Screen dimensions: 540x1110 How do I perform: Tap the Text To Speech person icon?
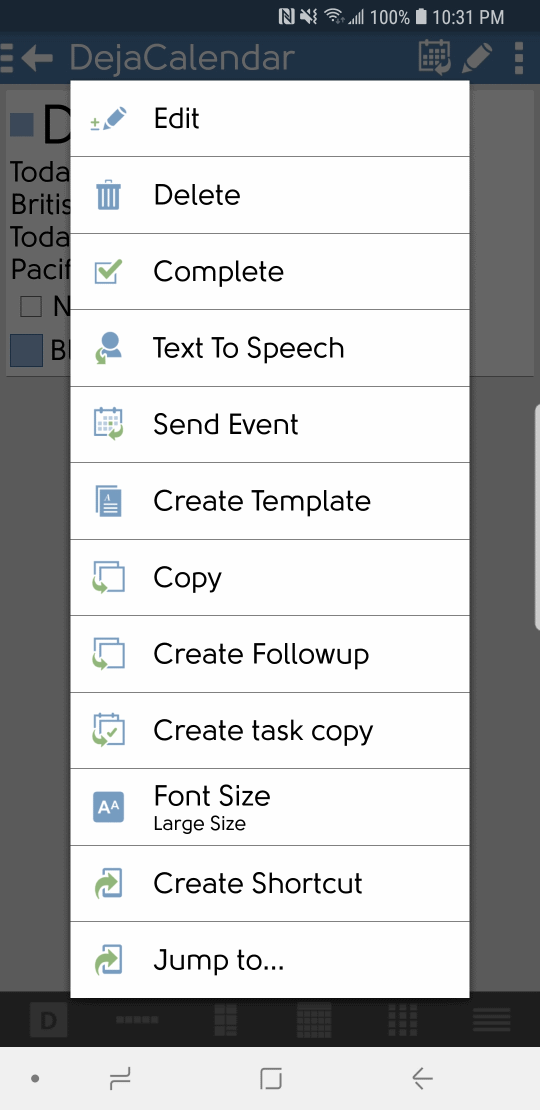click(x=108, y=348)
